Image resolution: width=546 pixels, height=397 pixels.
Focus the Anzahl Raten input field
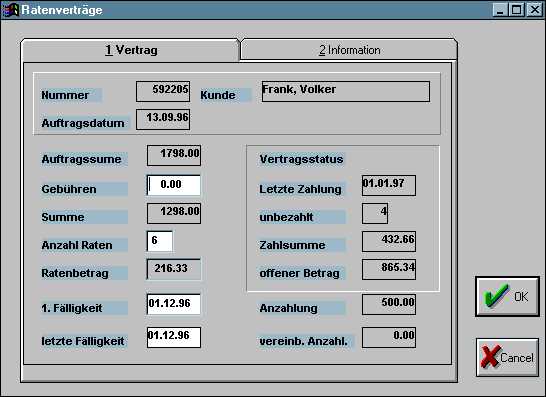click(160, 241)
